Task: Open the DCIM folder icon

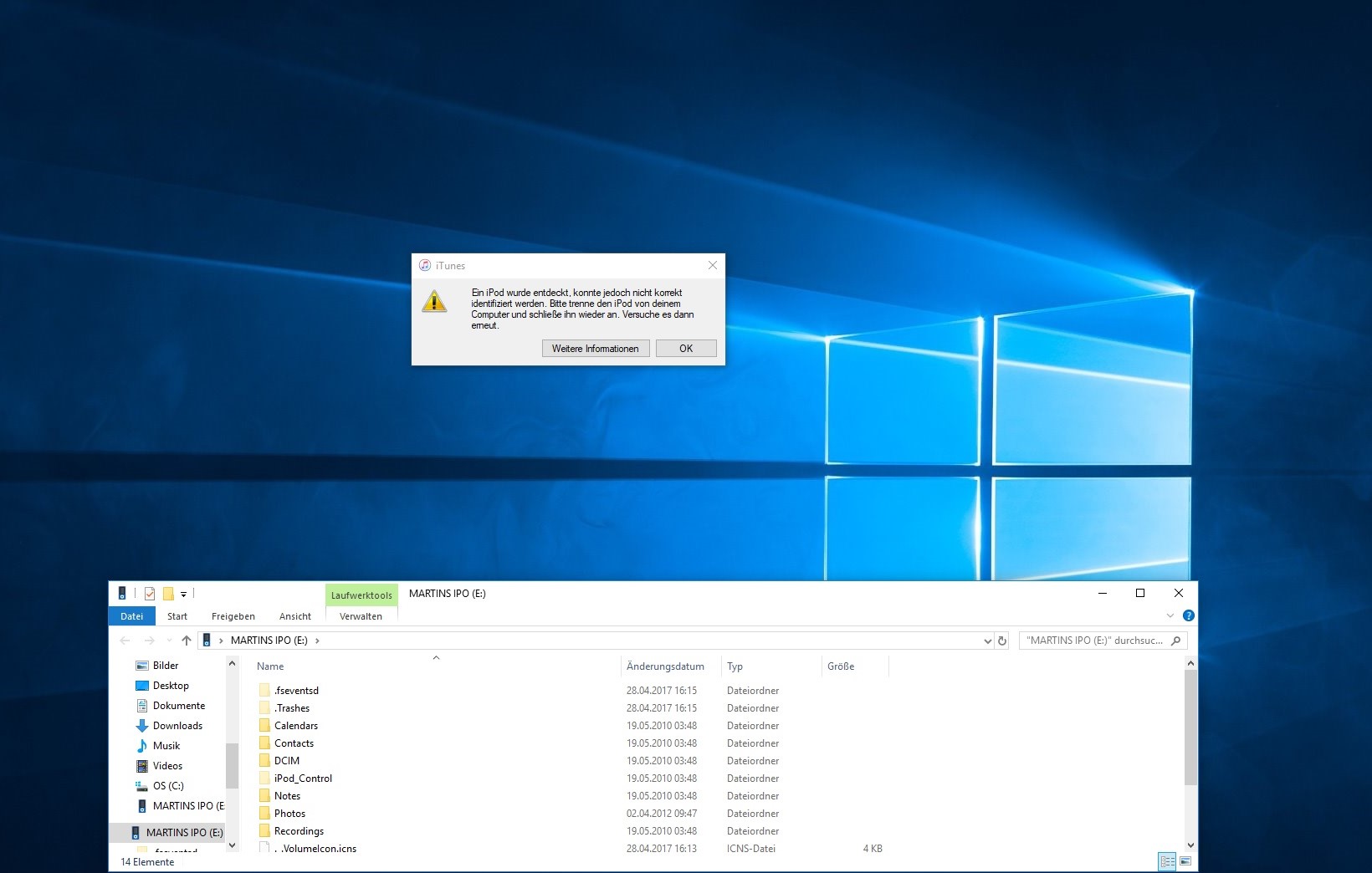Action: (x=264, y=761)
